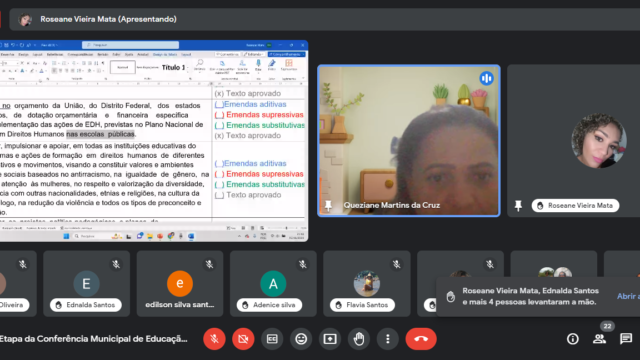
Task: Open the Título 1 styles gallery dropdown
Action: coord(188,67)
